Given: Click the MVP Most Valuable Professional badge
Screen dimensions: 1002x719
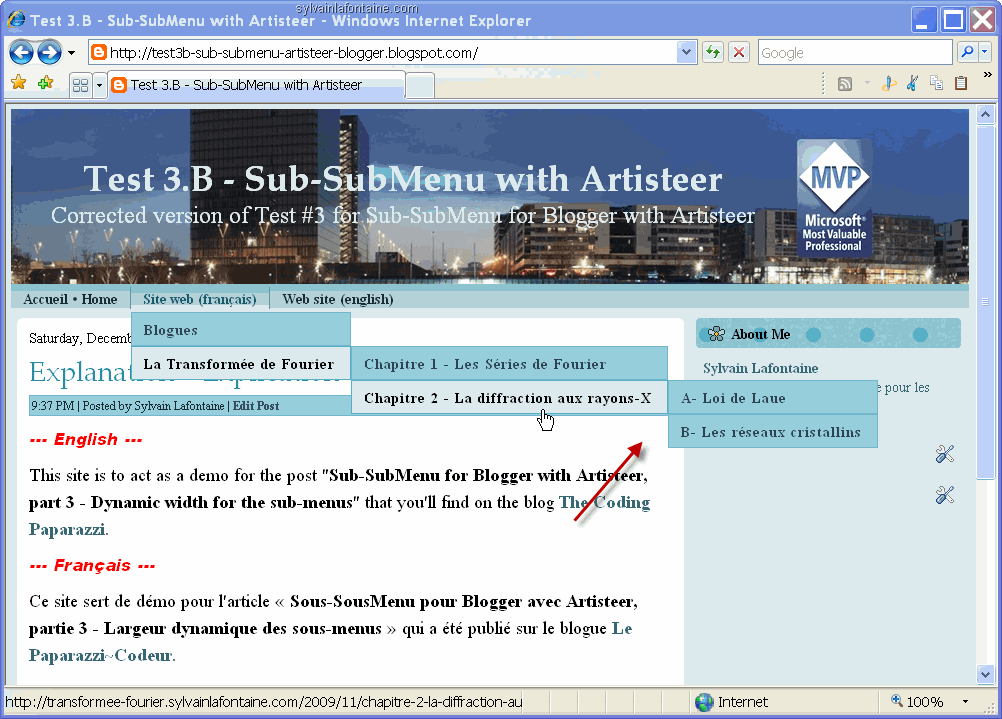Looking at the screenshot, I should coord(834,198).
